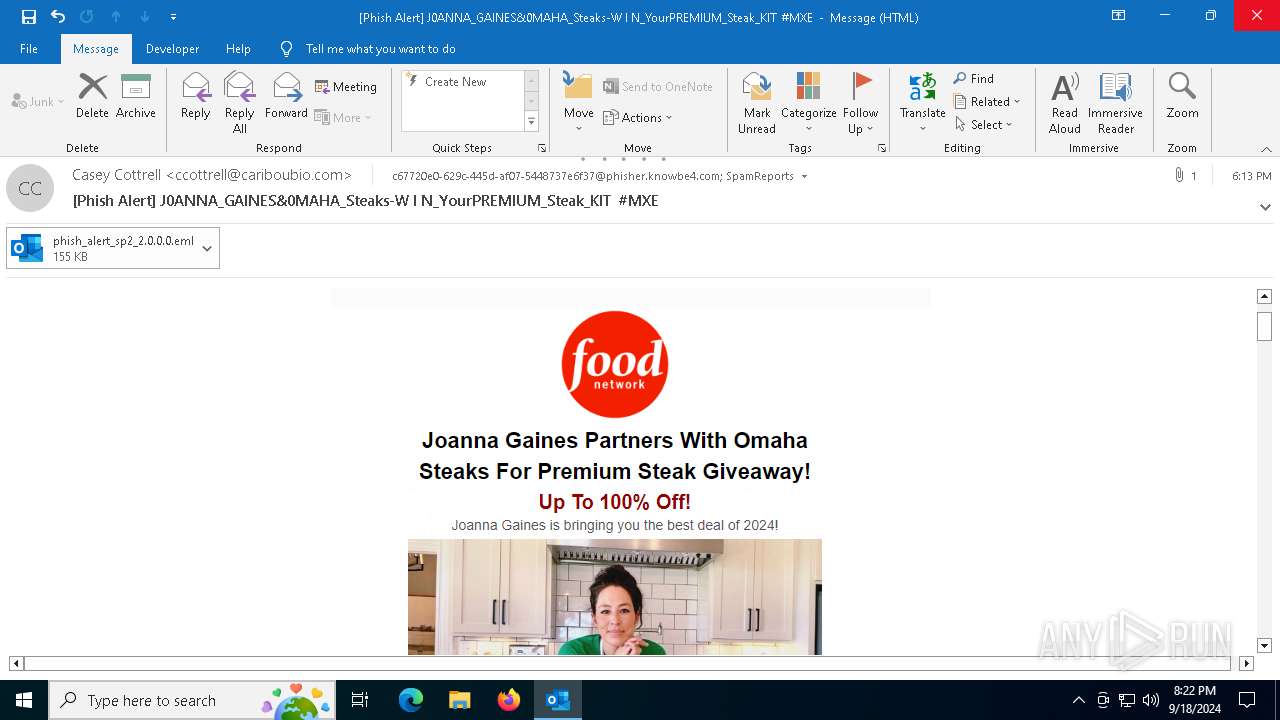Show hidden system tray icons
The height and width of the screenshot is (720, 1280).
point(1078,700)
